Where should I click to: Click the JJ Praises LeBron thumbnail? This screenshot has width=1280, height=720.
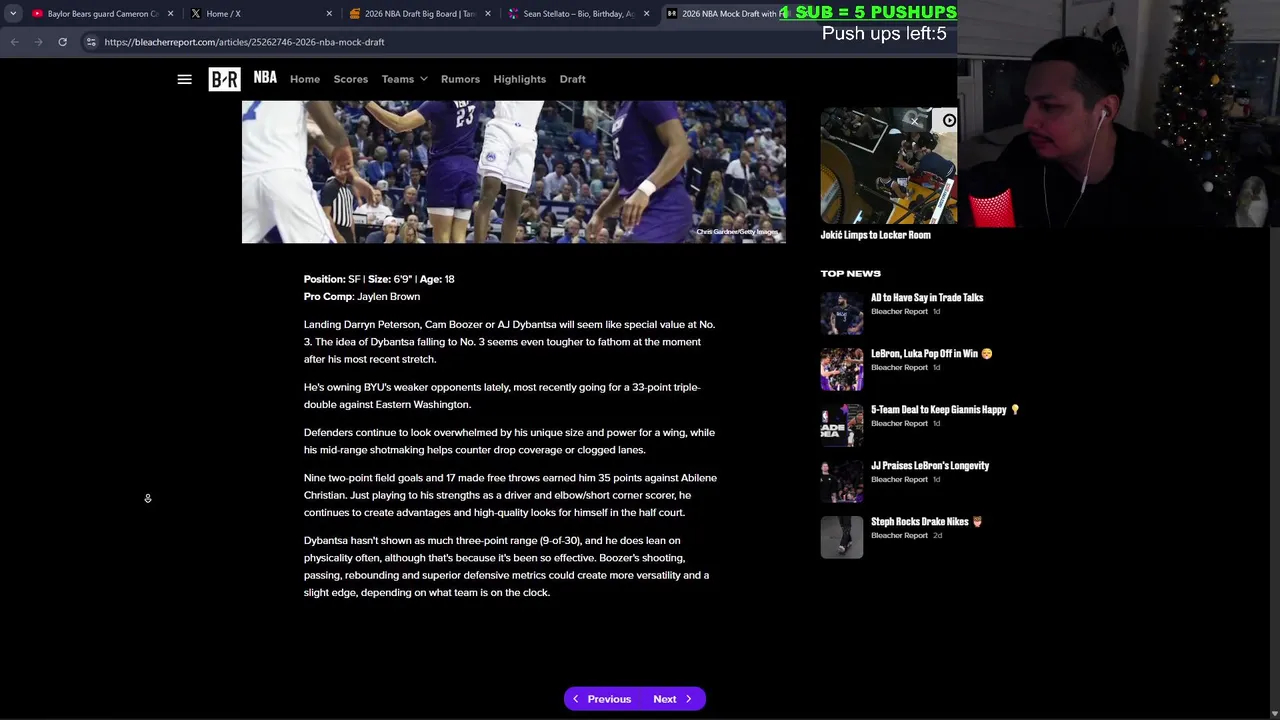tap(842, 482)
